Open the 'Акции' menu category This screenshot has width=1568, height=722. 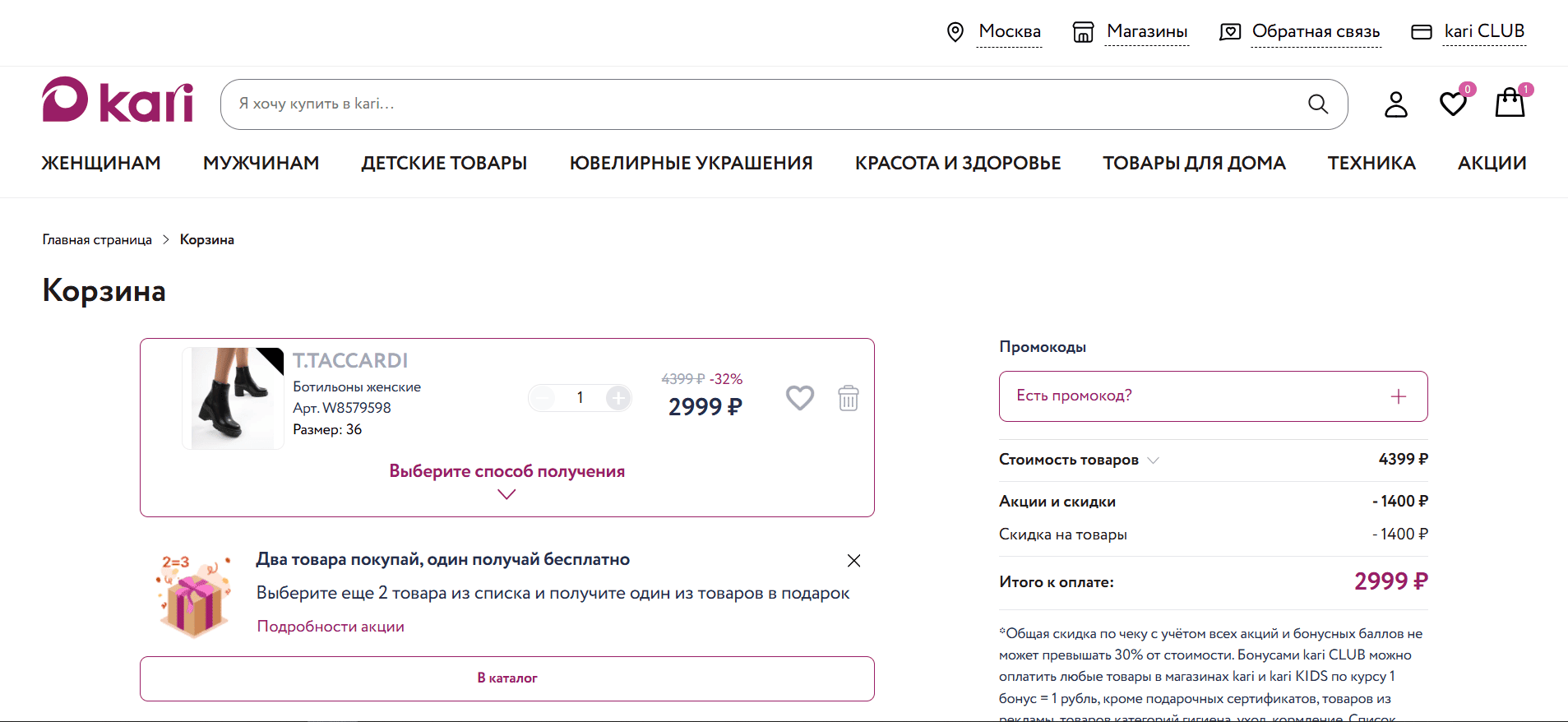pos(1492,164)
